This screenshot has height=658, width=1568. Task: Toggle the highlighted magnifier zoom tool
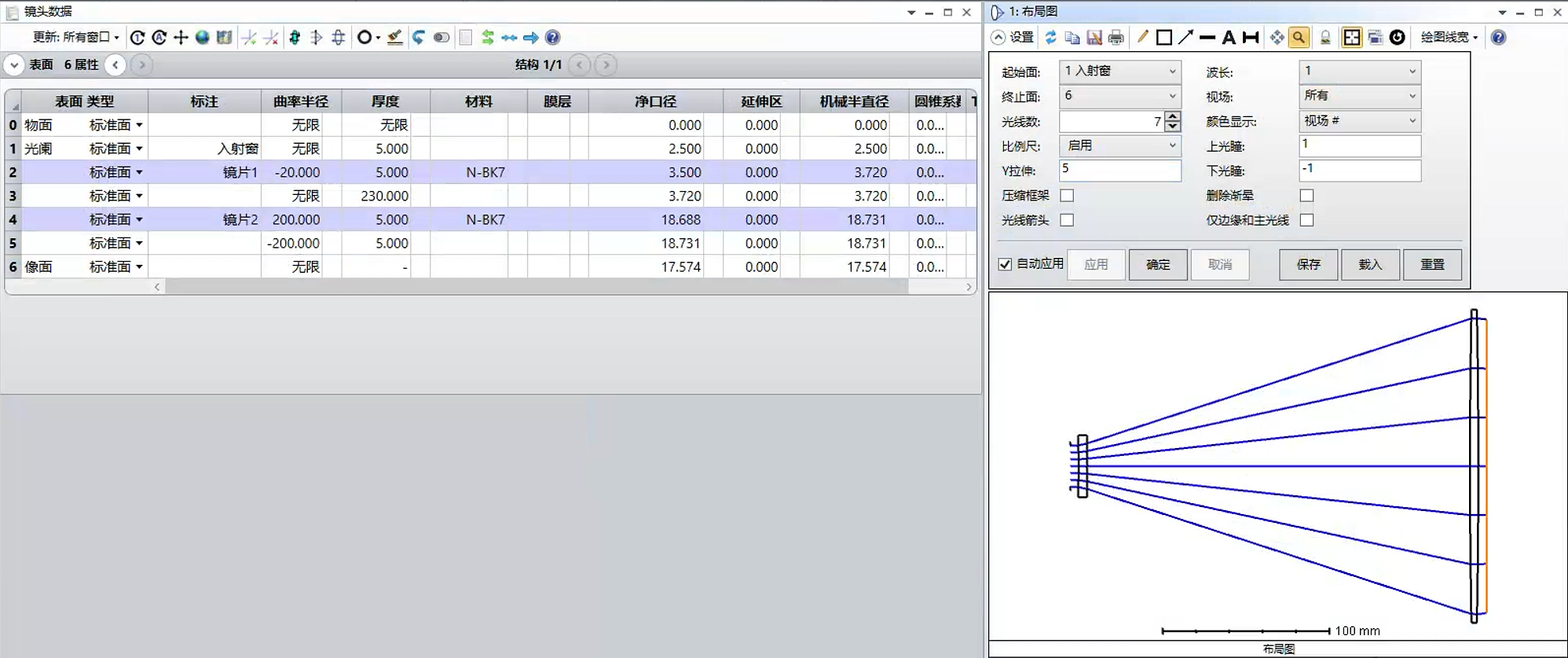[1299, 37]
